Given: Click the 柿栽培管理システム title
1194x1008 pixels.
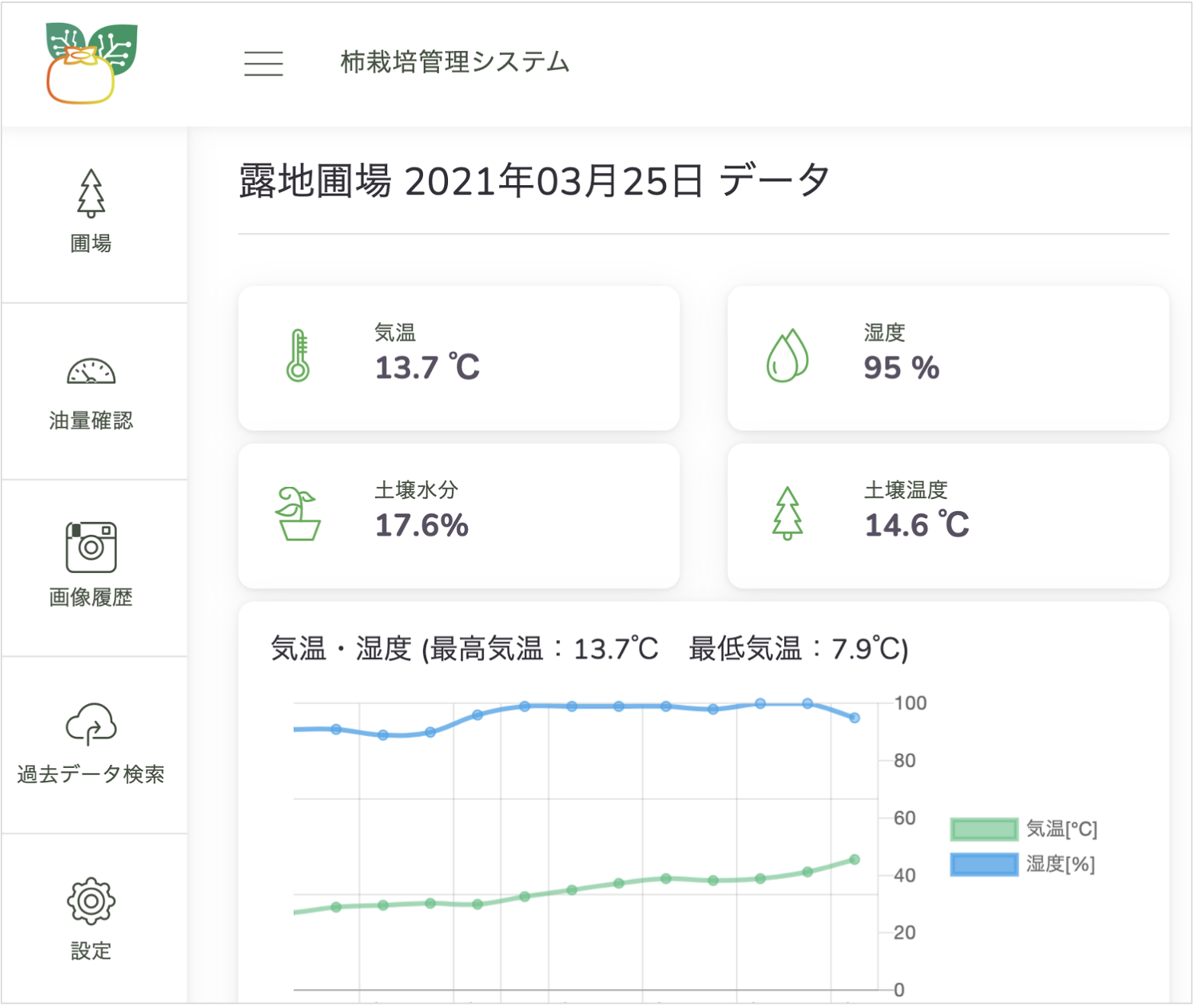Looking at the screenshot, I should 455,62.
